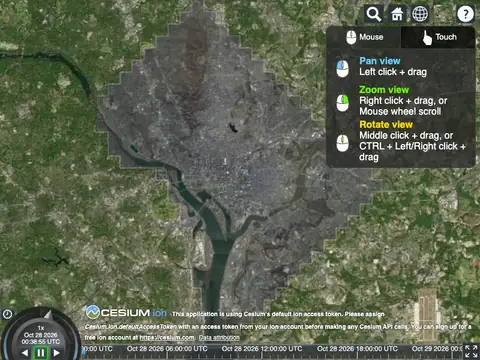Screen dimensions: 480x360
Task: Toggle full screen mode
Action: (x=471, y=352)
